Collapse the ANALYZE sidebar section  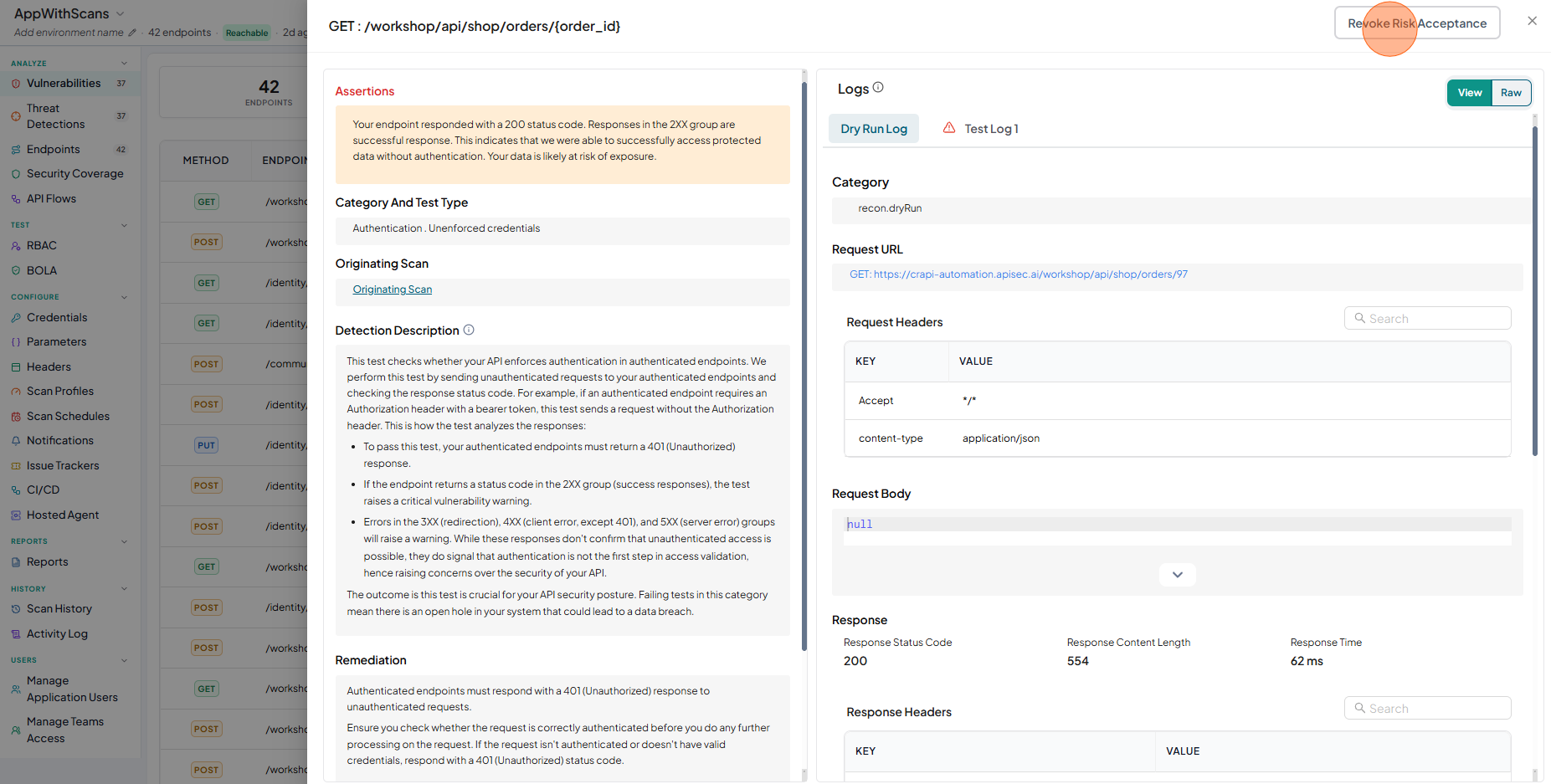(x=125, y=64)
